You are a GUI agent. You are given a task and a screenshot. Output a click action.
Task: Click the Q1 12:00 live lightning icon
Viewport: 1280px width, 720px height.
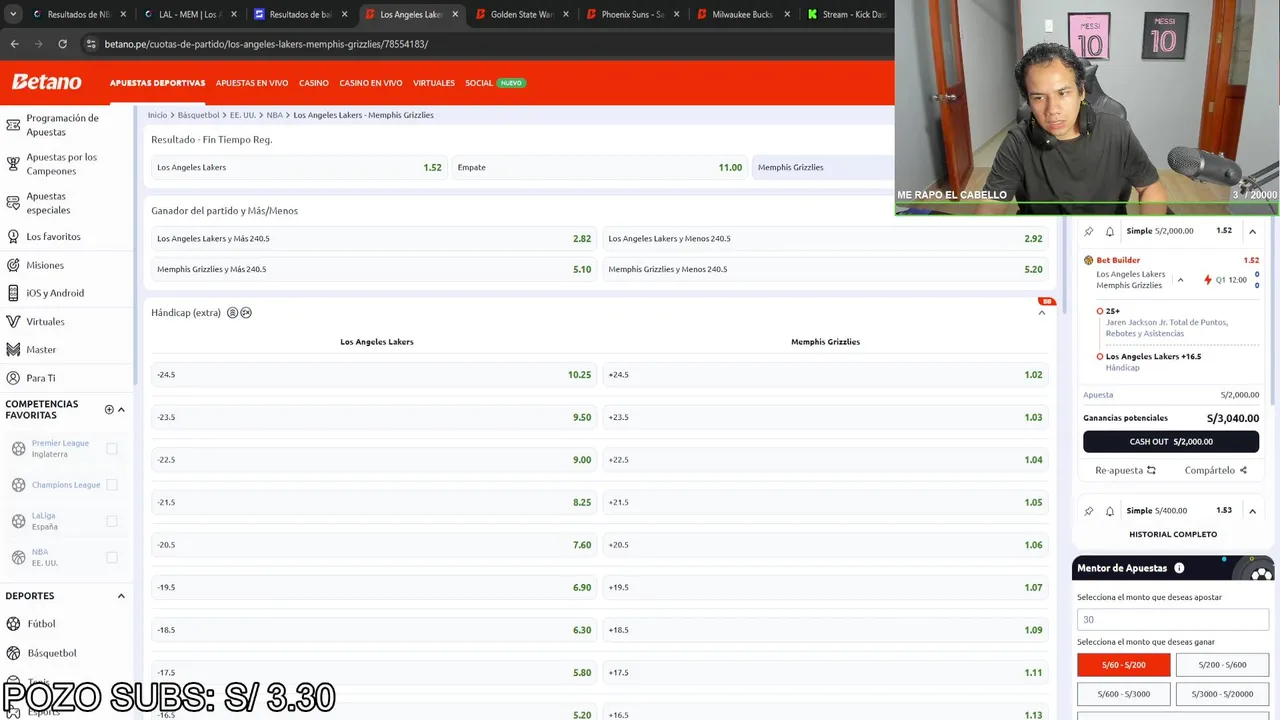point(1207,280)
